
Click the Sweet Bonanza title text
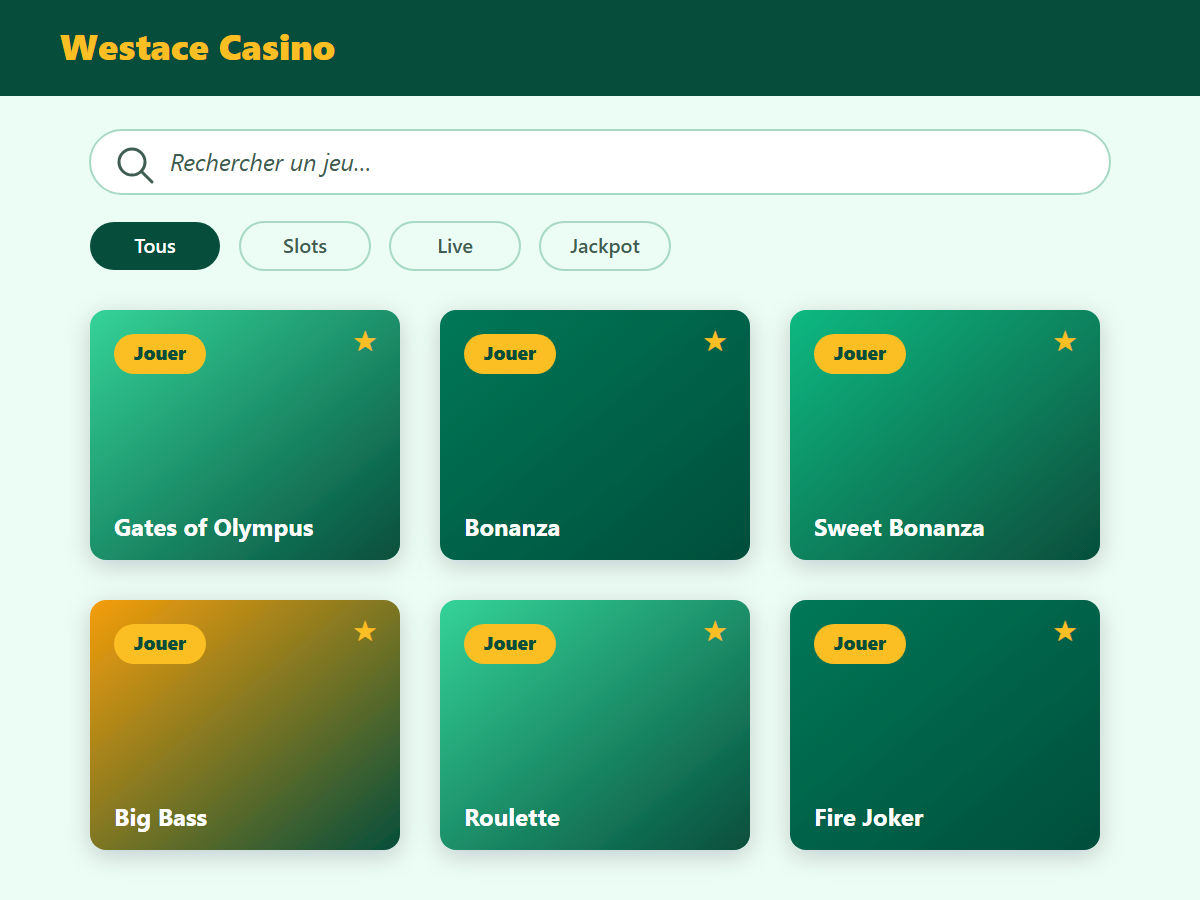[899, 528]
